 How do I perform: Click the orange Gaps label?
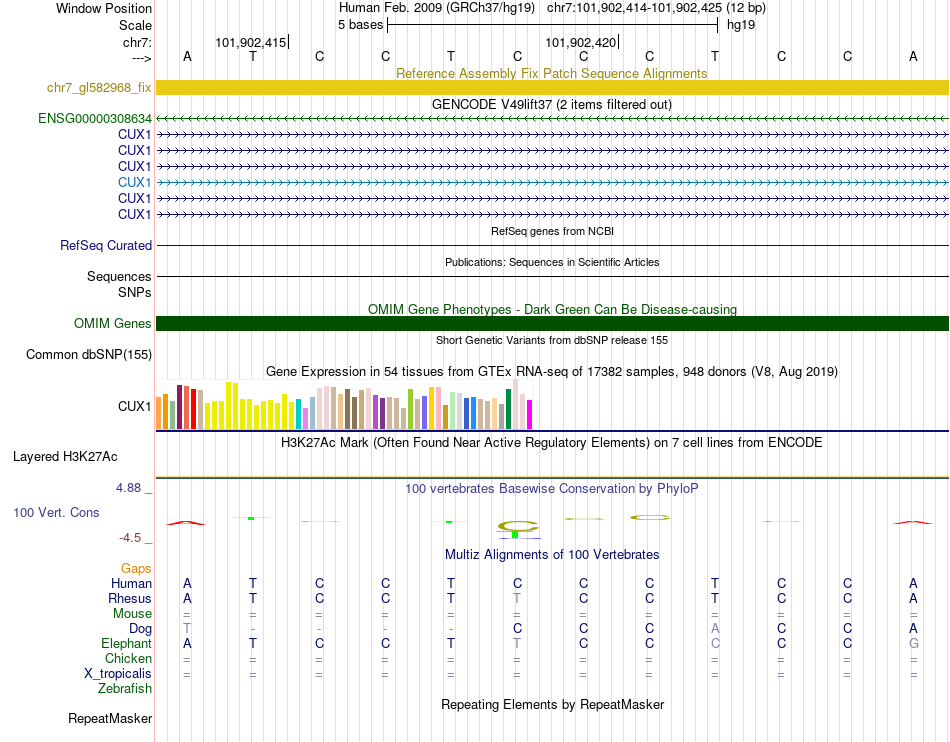(x=136, y=568)
